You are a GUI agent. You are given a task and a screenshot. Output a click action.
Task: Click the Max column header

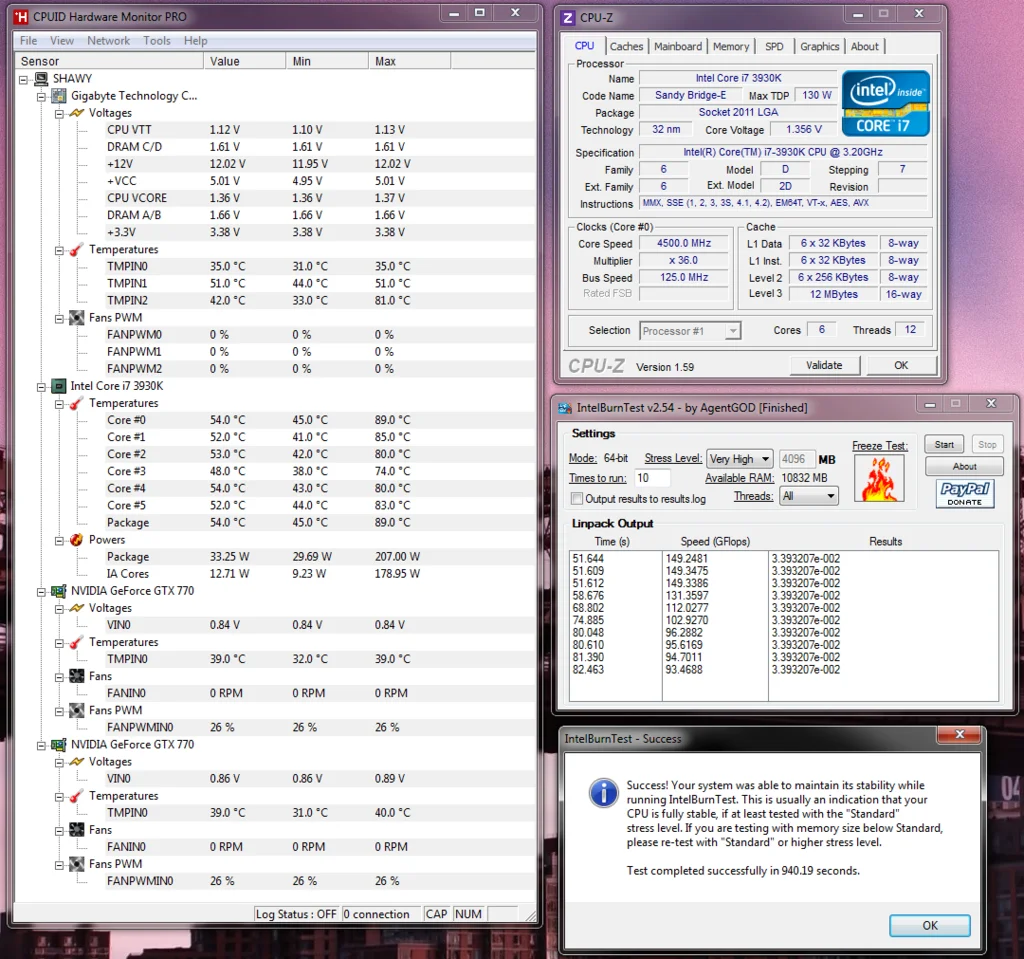409,61
